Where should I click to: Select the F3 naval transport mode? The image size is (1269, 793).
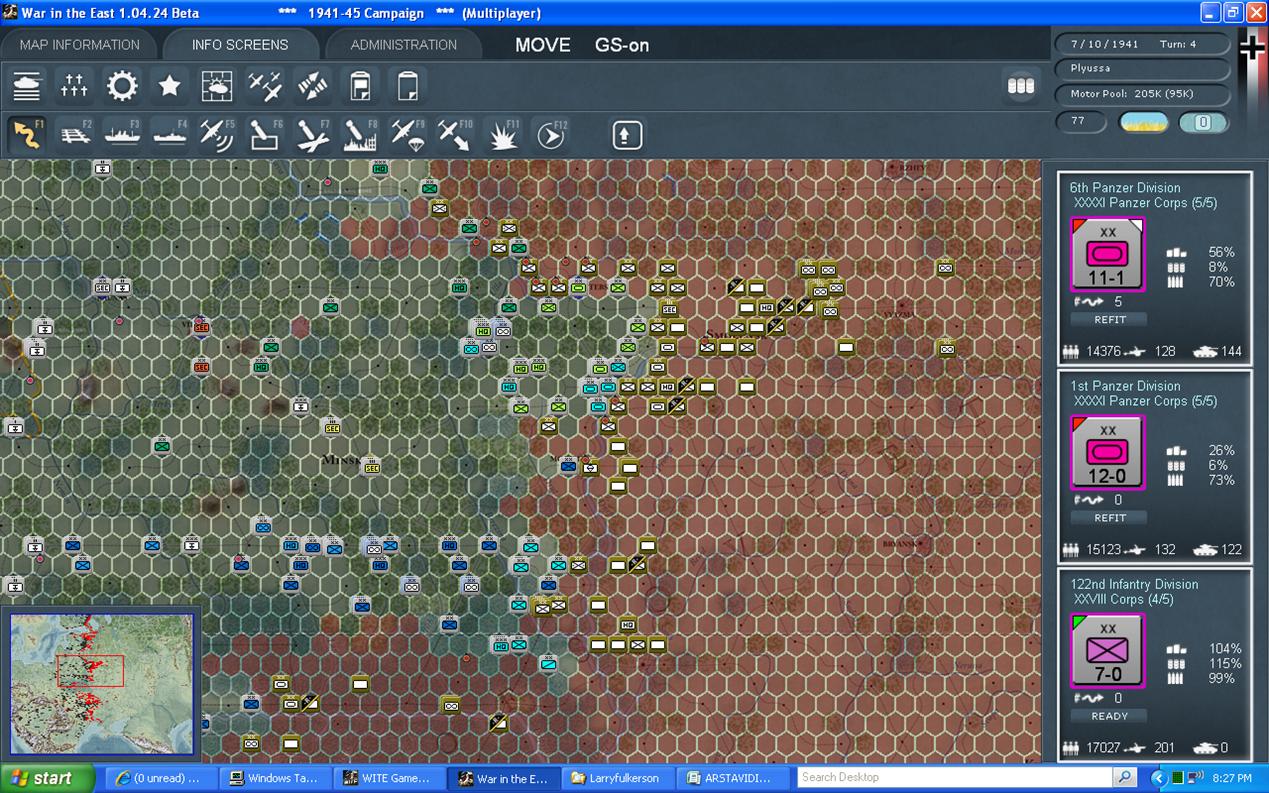tap(122, 134)
